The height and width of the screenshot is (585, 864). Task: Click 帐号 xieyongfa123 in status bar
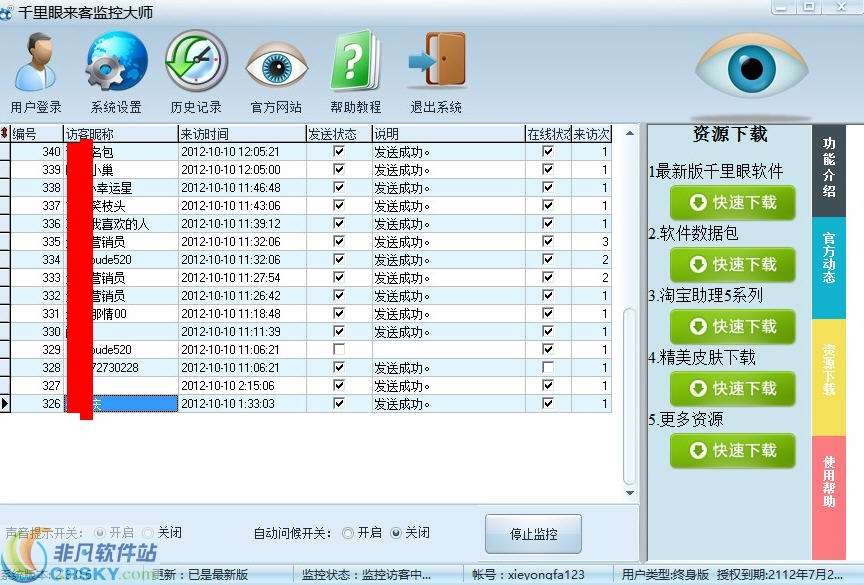[x=528, y=575]
